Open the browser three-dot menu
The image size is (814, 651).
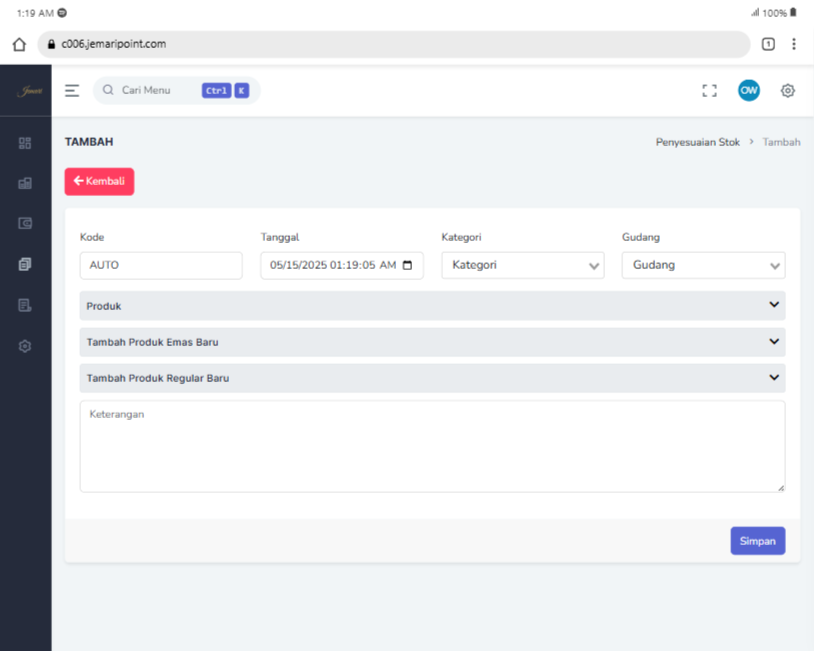794,44
